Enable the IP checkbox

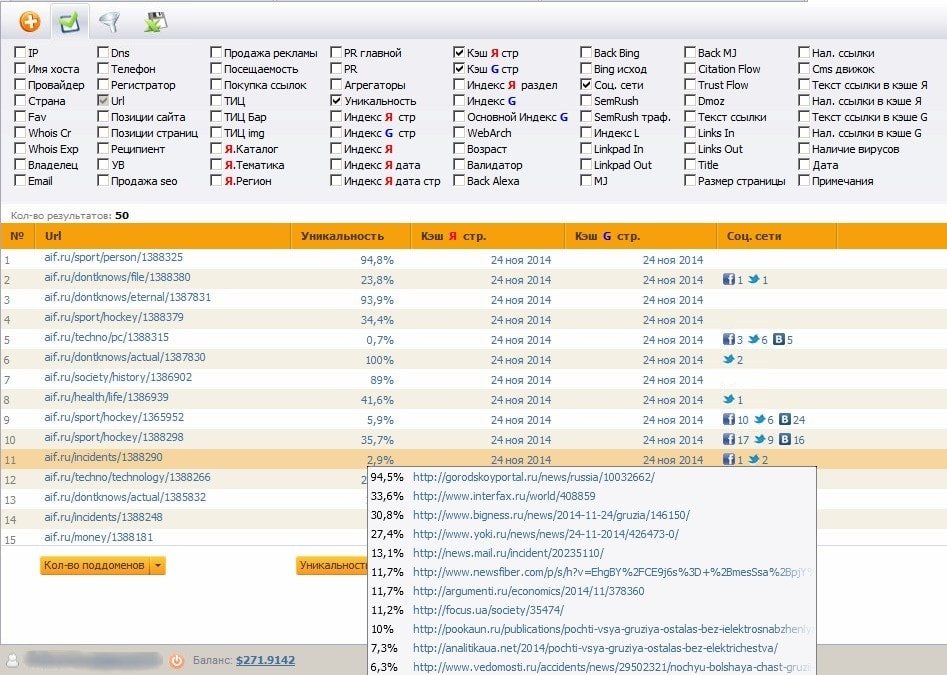point(20,53)
